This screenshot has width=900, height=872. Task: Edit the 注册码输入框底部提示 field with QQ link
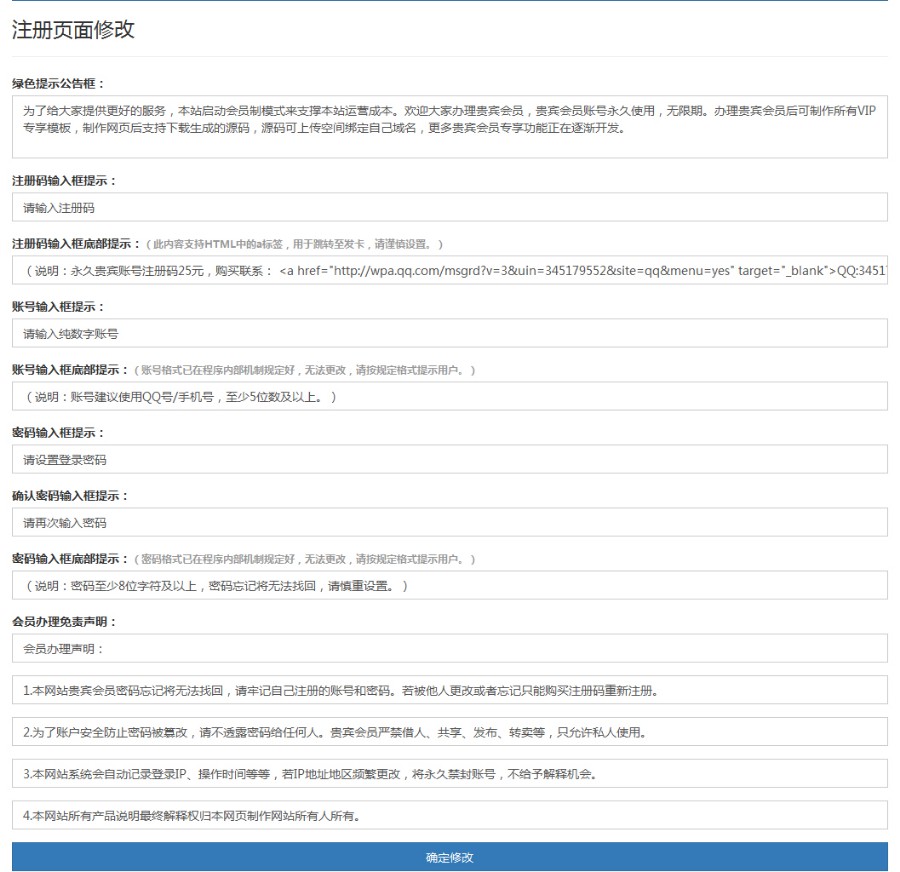(449, 270)
